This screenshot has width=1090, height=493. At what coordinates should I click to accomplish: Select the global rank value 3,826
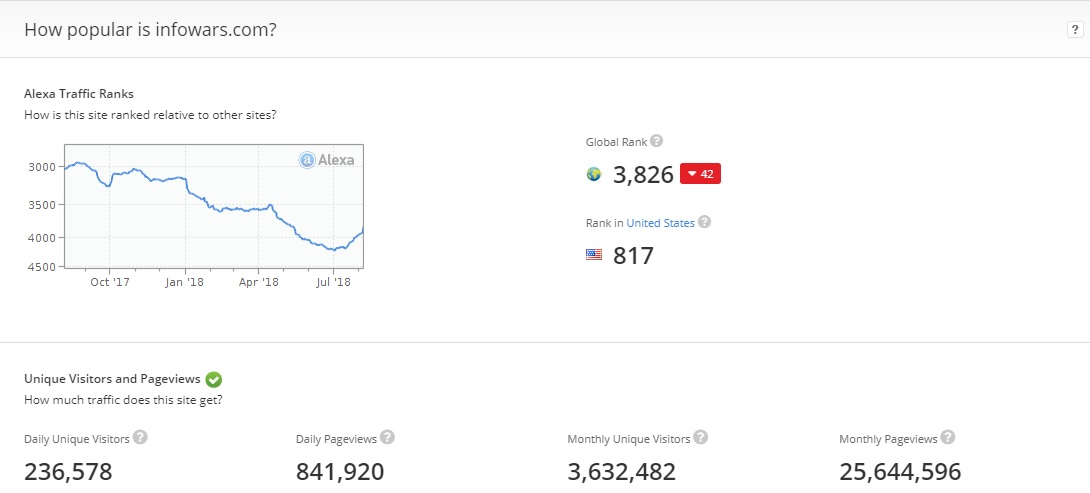(643, 175)
